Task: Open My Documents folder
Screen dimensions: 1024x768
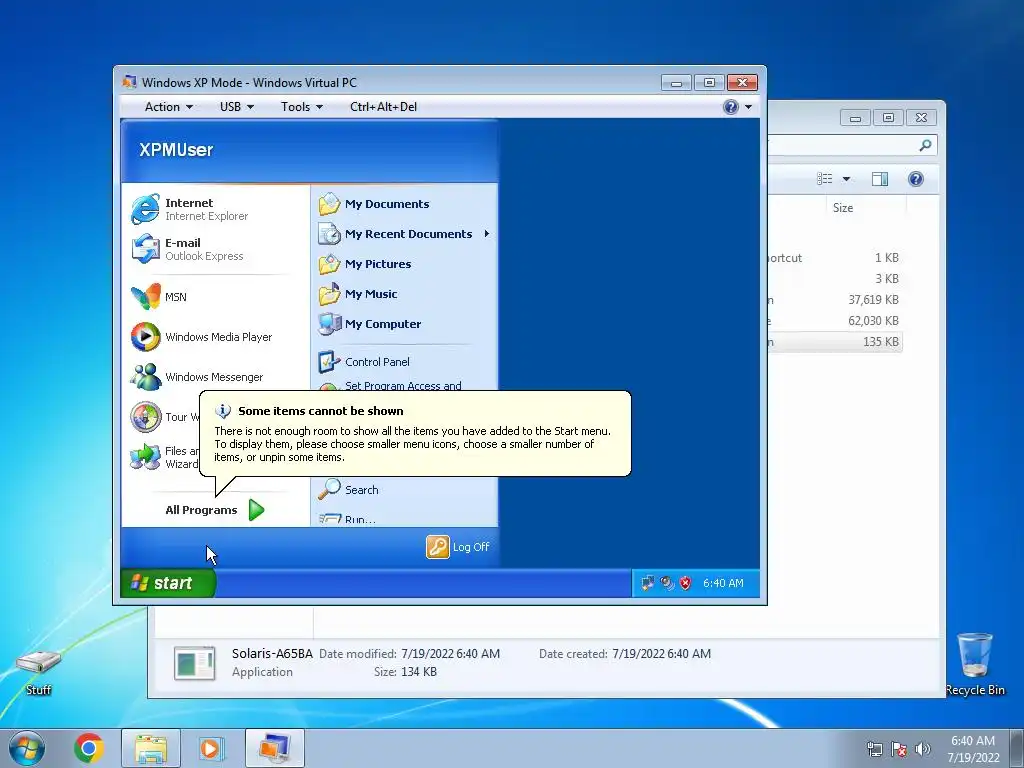Action: pos(374,204)
